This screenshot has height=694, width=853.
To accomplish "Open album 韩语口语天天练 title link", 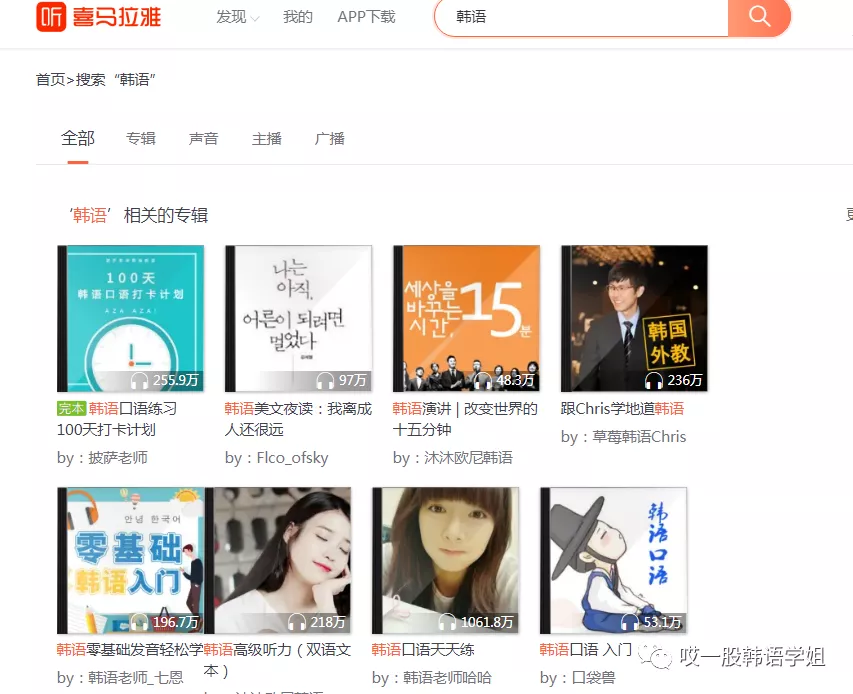I will tap(423, 650).
